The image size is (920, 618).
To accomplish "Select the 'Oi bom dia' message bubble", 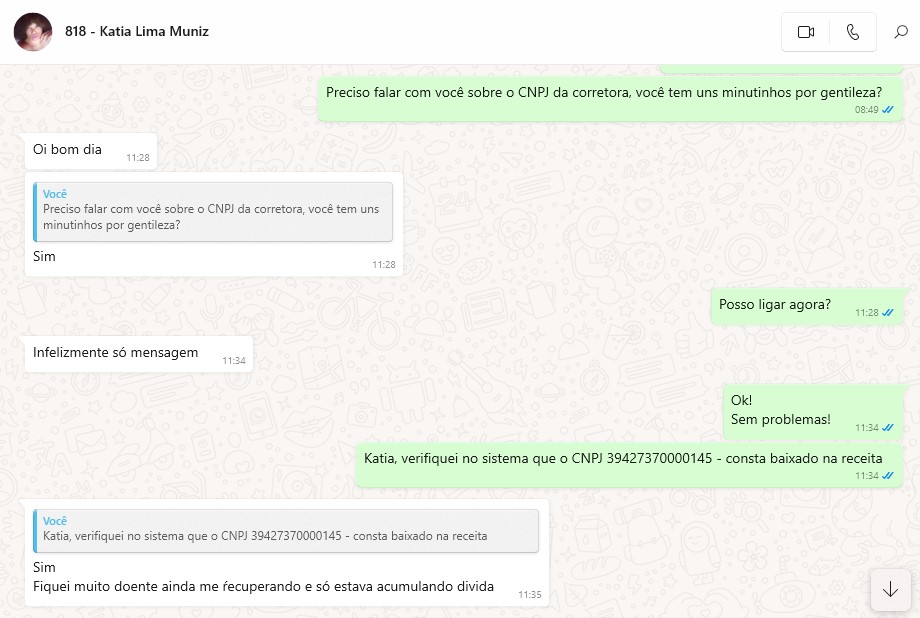I will (91, 151).
